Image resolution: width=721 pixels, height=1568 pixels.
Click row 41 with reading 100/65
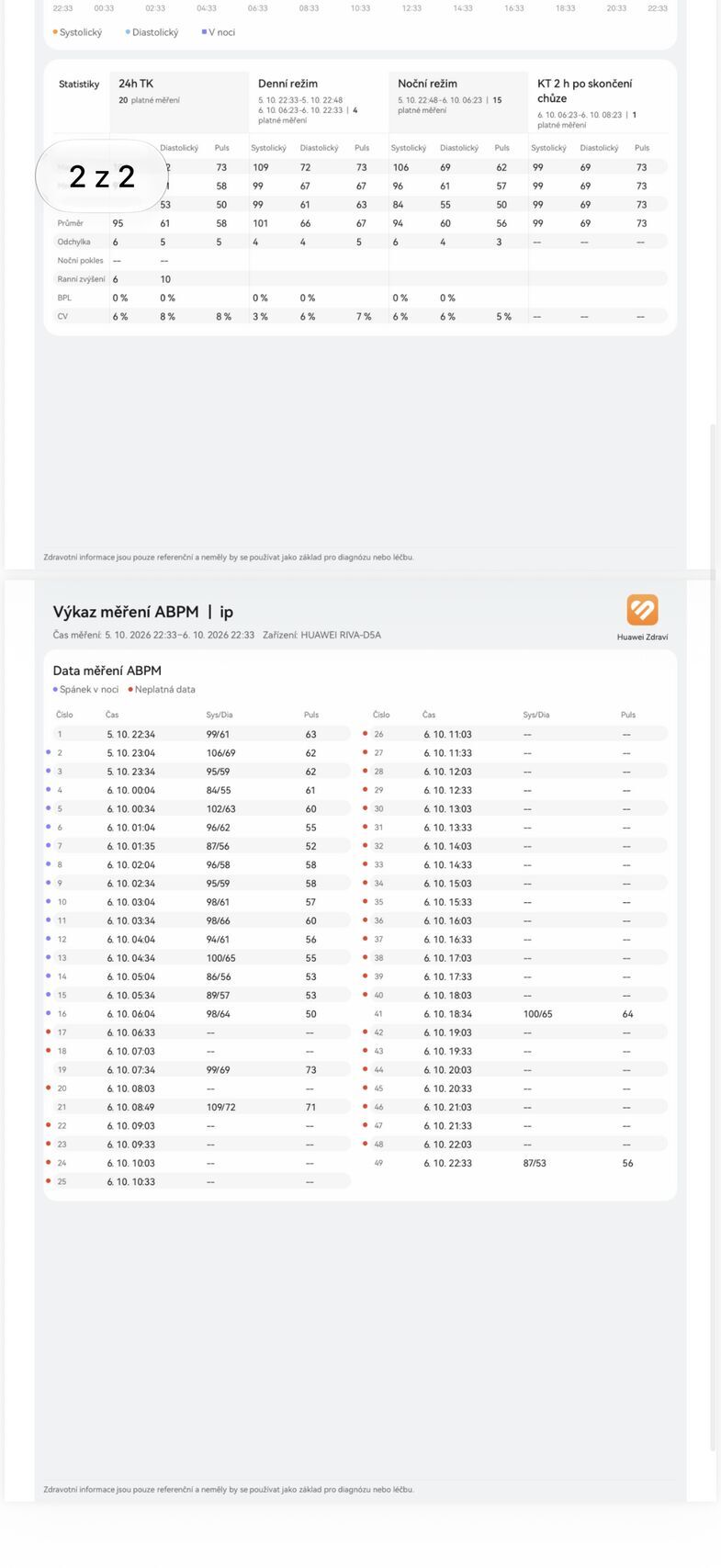coord(517,1014)
